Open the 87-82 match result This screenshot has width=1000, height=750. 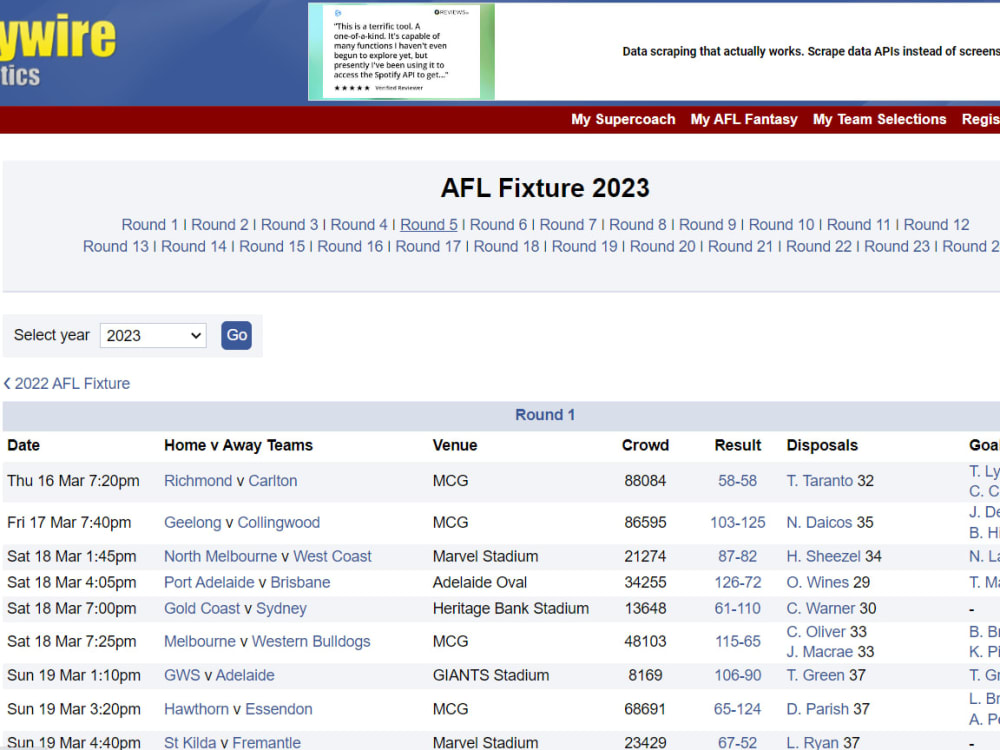pyautogui.click(x=737, y=556)
